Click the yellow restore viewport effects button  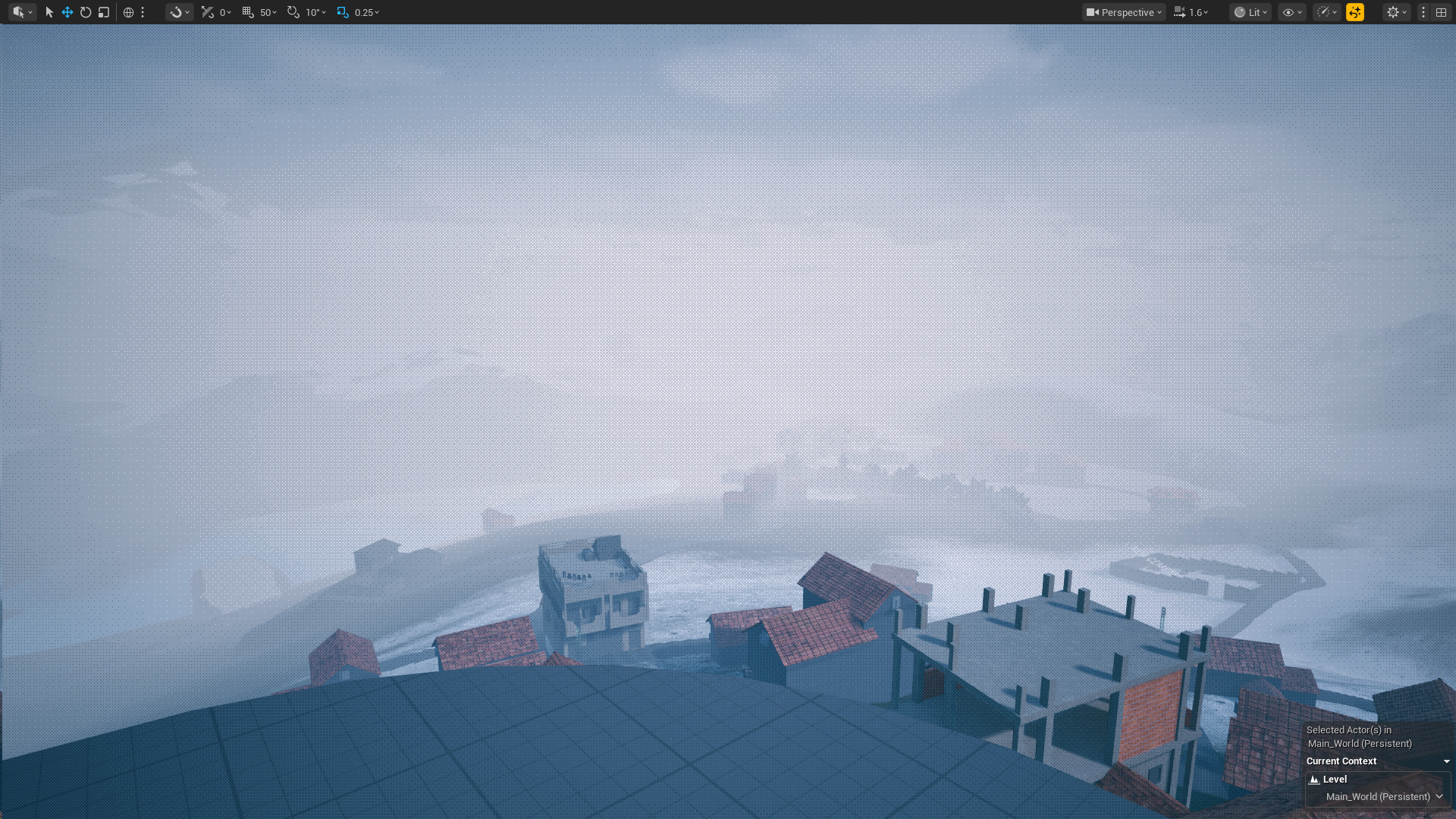click(1354, 12)
